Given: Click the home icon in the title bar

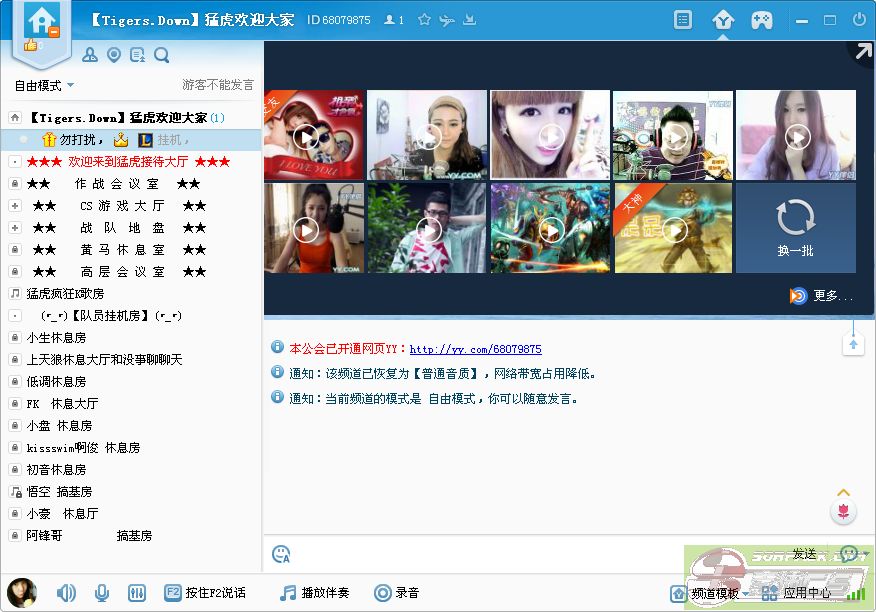Looking at the screenshot, I should click(40, 22).
